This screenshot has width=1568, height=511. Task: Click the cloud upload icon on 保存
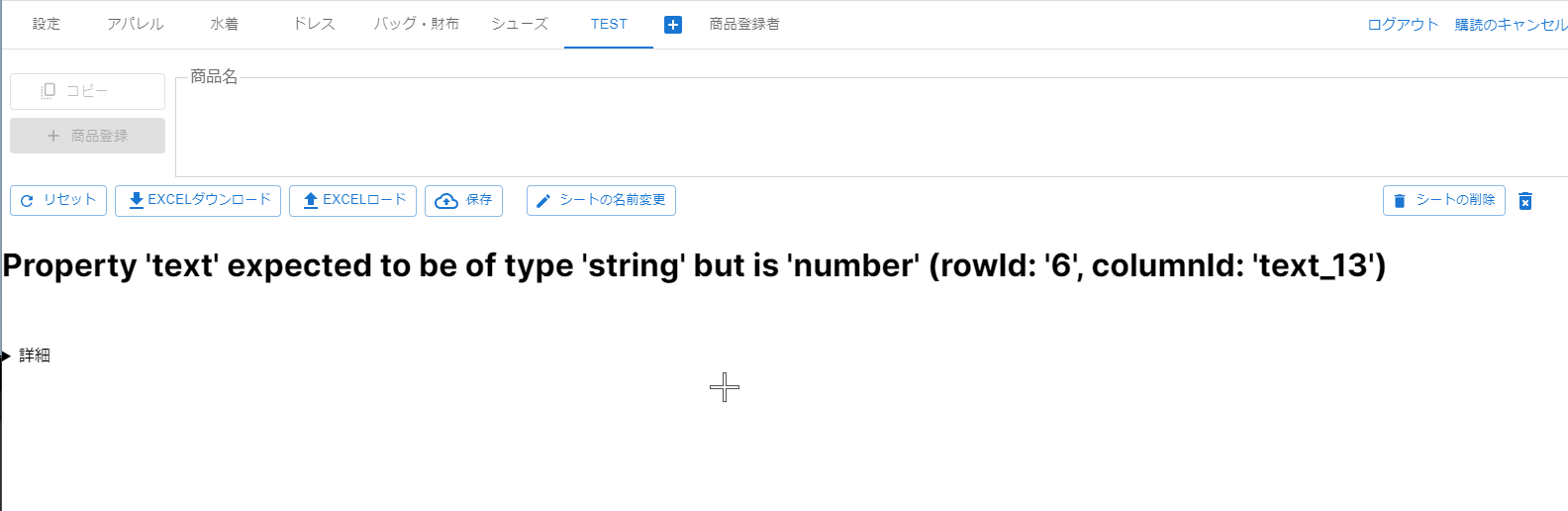point(446,201)
